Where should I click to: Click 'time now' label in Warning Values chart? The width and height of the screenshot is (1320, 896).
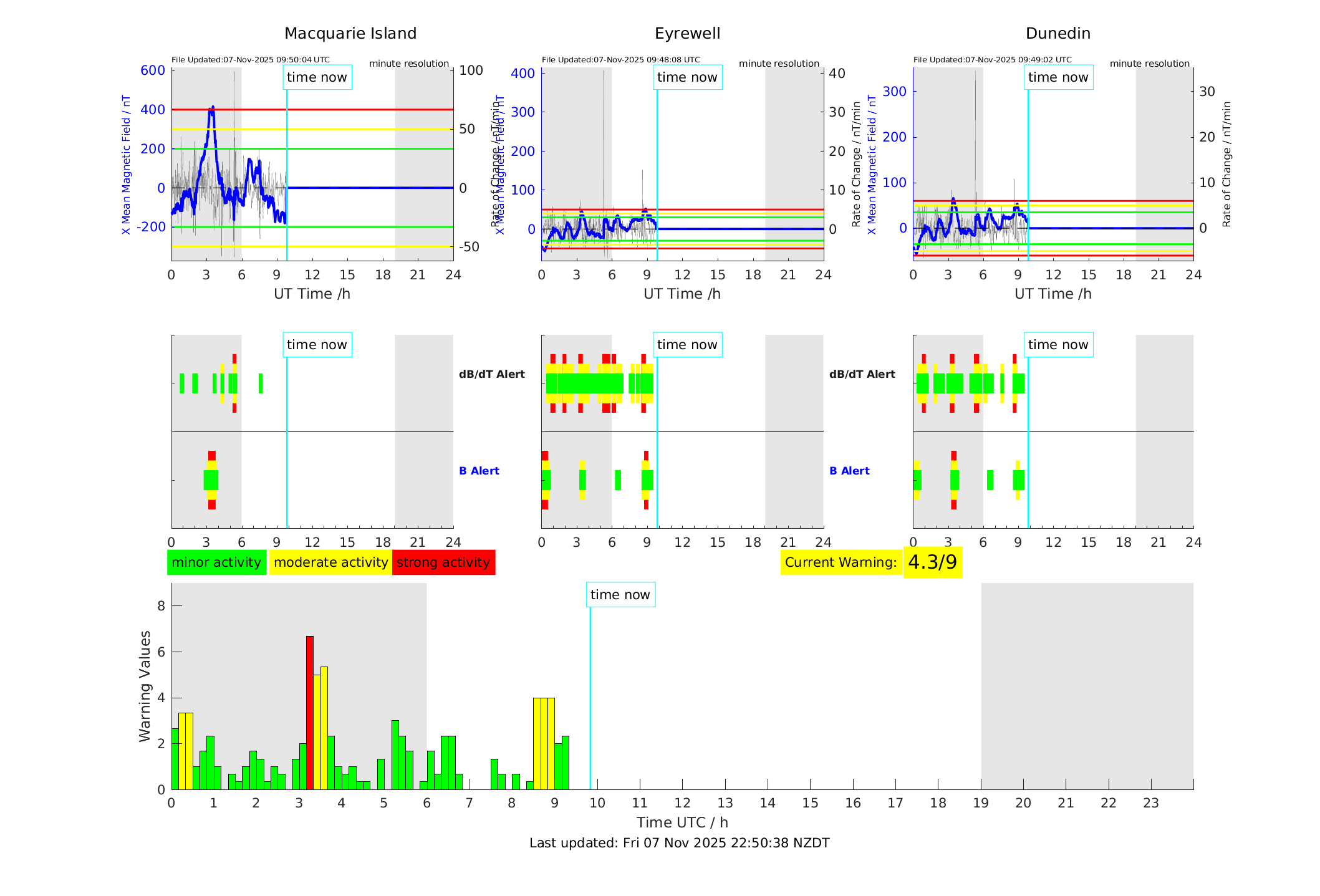point(620,595)
